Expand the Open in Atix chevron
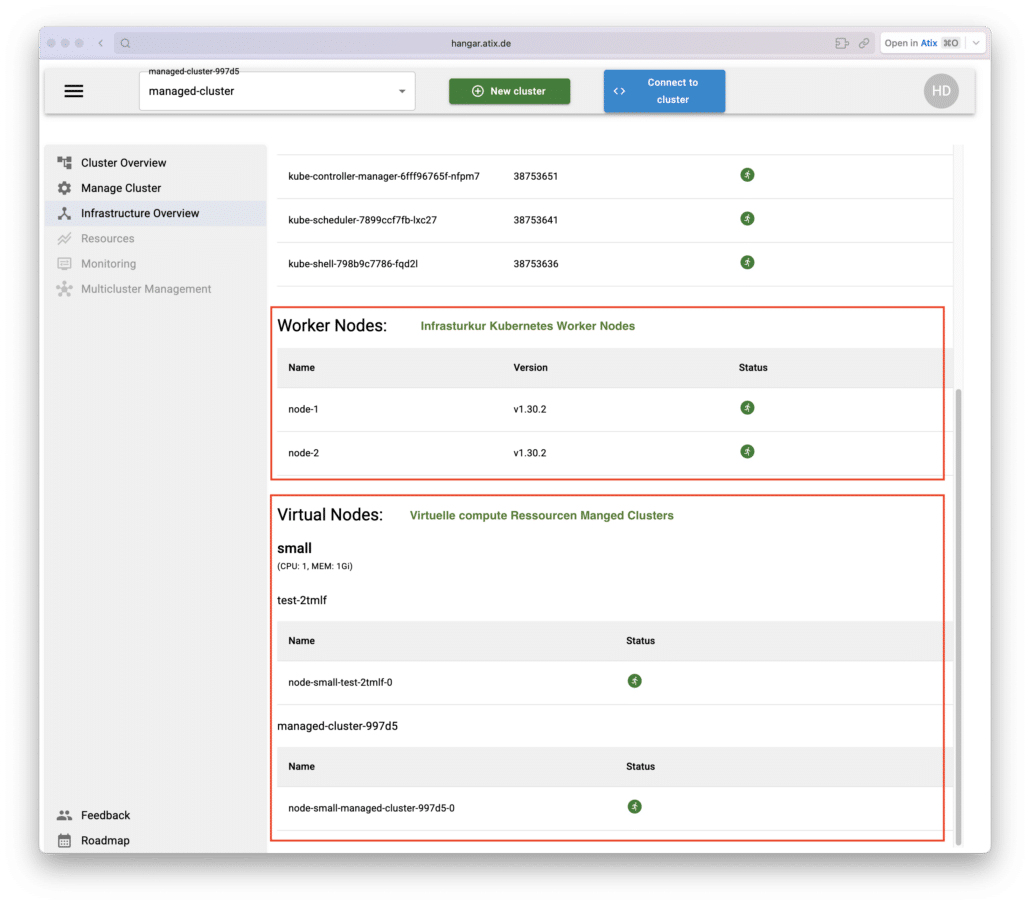Image resolution: width=1030 pixels, height=905 pixels. click(x=976, y=44)
